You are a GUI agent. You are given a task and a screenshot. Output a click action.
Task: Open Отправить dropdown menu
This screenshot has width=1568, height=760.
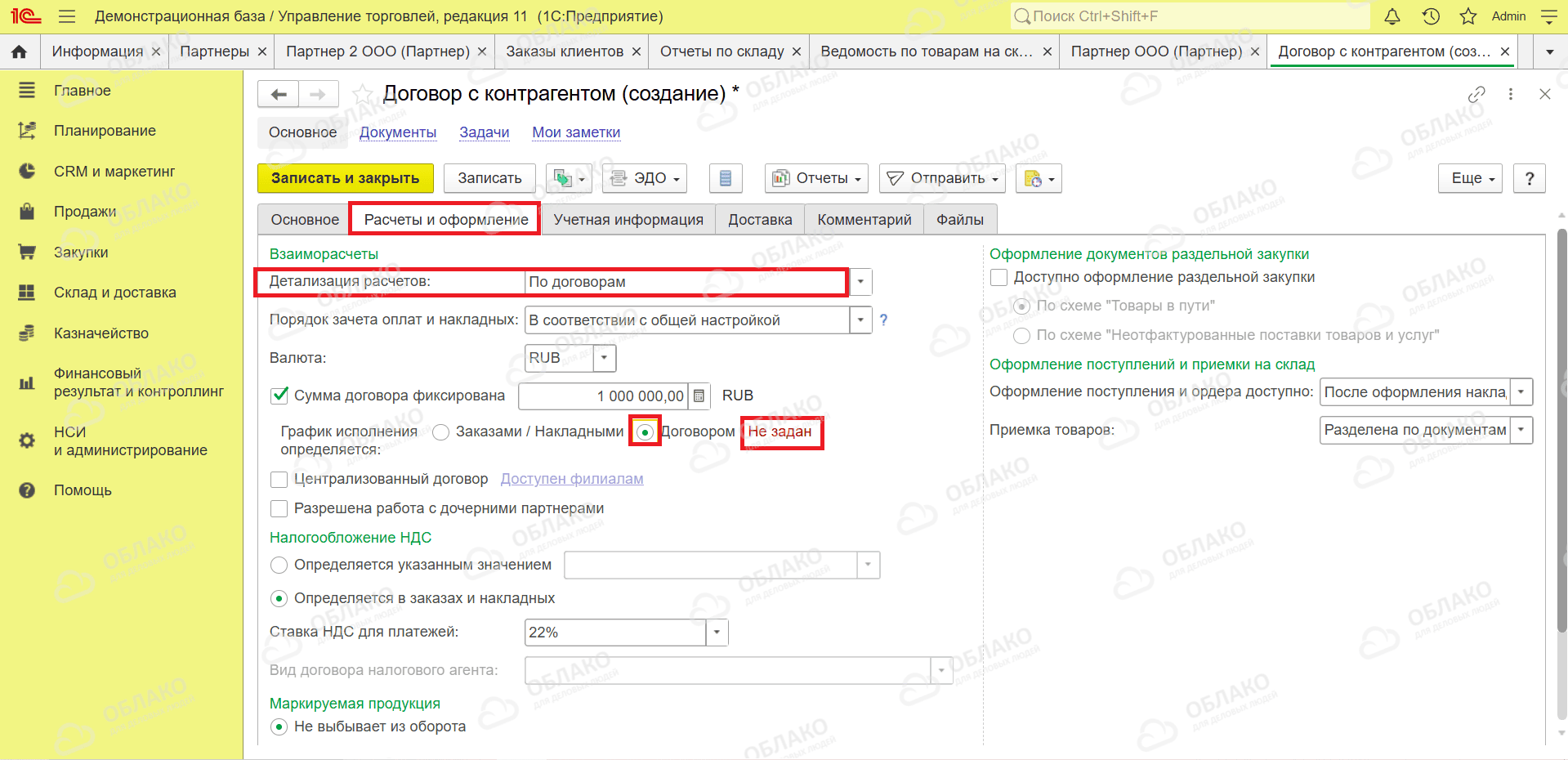943,178
